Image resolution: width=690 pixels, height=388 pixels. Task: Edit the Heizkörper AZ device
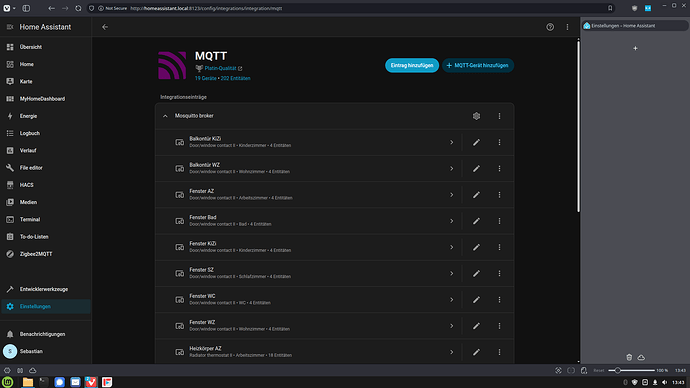tap(476, 352)
